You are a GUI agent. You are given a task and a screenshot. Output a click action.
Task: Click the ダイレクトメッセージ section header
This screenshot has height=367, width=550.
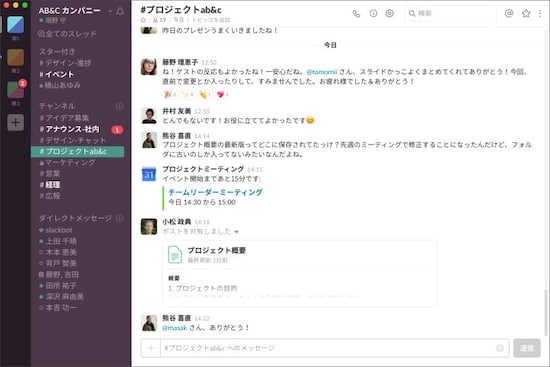coord(75,218)
